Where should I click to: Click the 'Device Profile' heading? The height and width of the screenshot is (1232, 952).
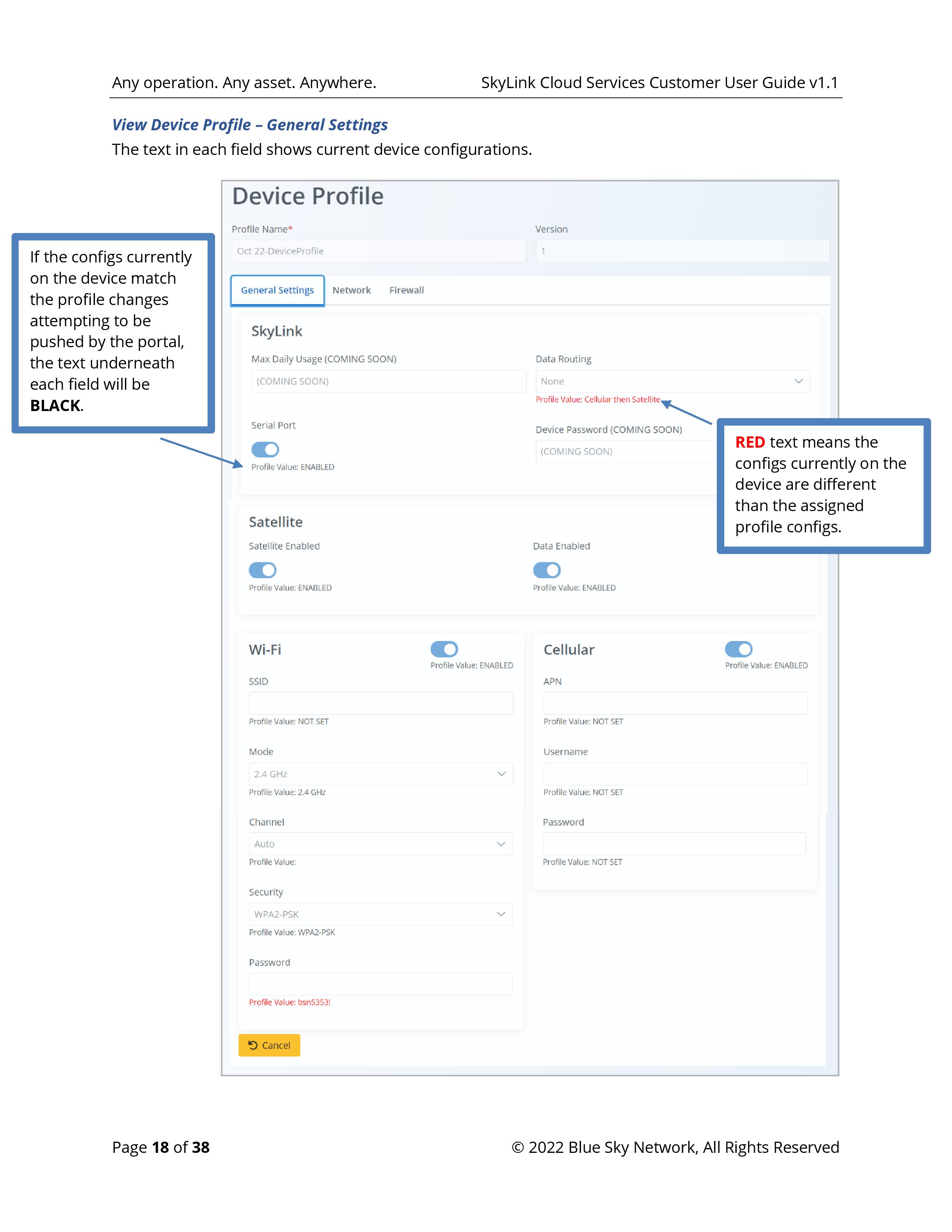(308, 196)
